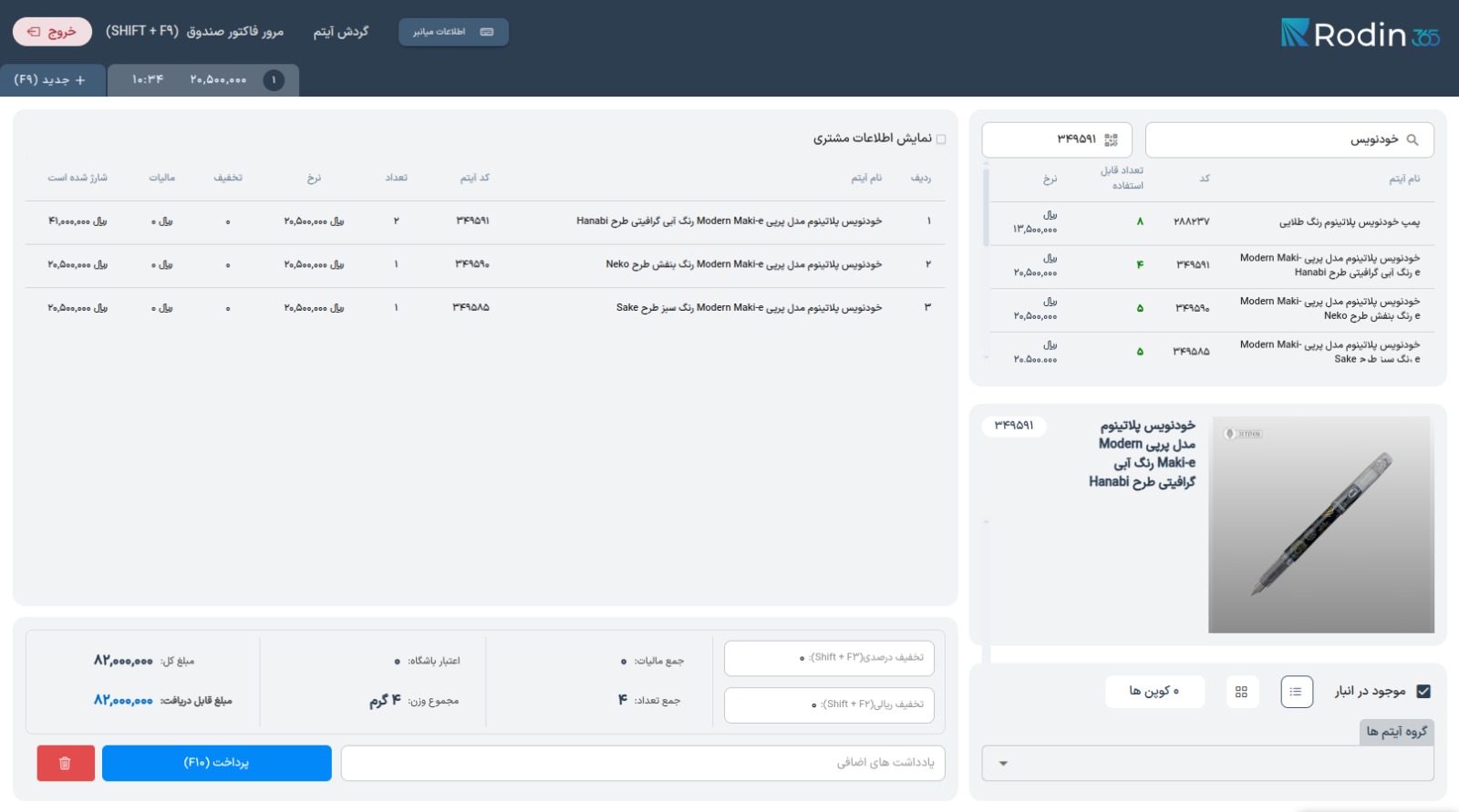
Task: Click code ۲۸۸۲۳۷ in search results
Action: 1191,222
